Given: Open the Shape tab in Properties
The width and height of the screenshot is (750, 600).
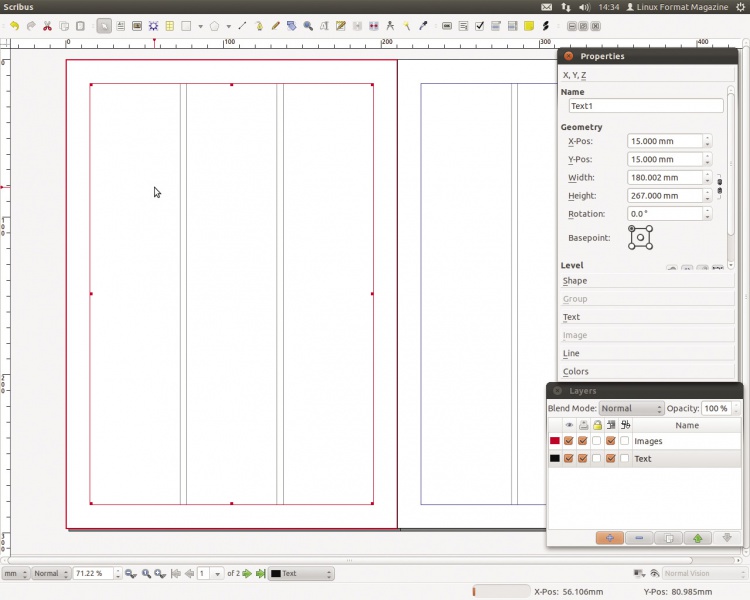Looking at the screenshot, I should coord(647,281).
